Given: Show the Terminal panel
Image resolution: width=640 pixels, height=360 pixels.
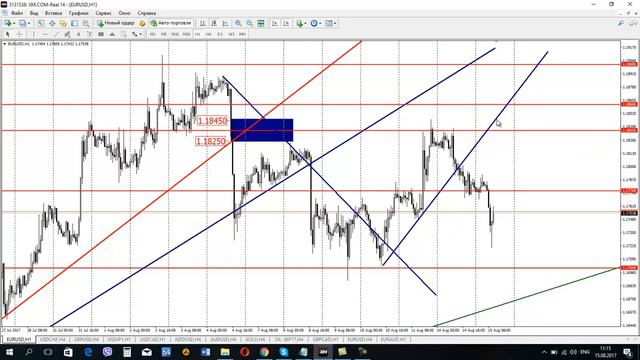Looking at the screenshot, I should [x=74, y=23].
